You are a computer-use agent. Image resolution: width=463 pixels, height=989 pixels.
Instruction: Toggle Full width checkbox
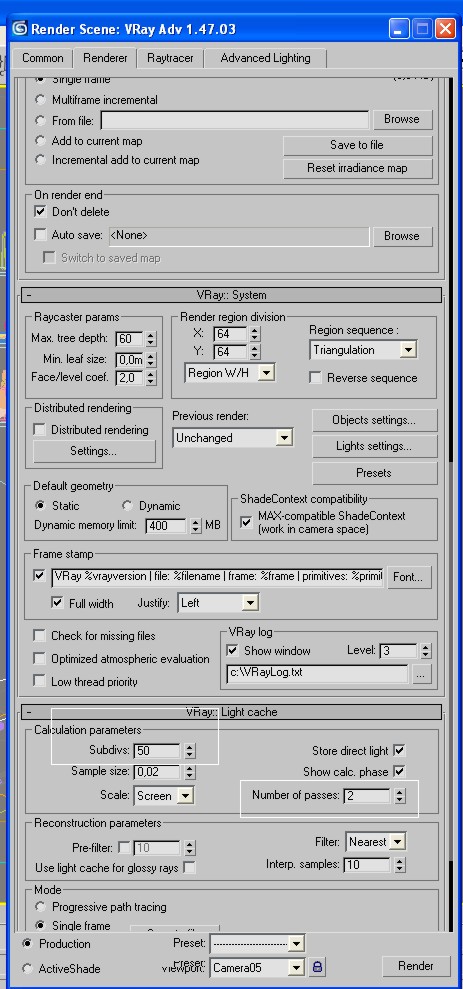[x=57, y=603]
